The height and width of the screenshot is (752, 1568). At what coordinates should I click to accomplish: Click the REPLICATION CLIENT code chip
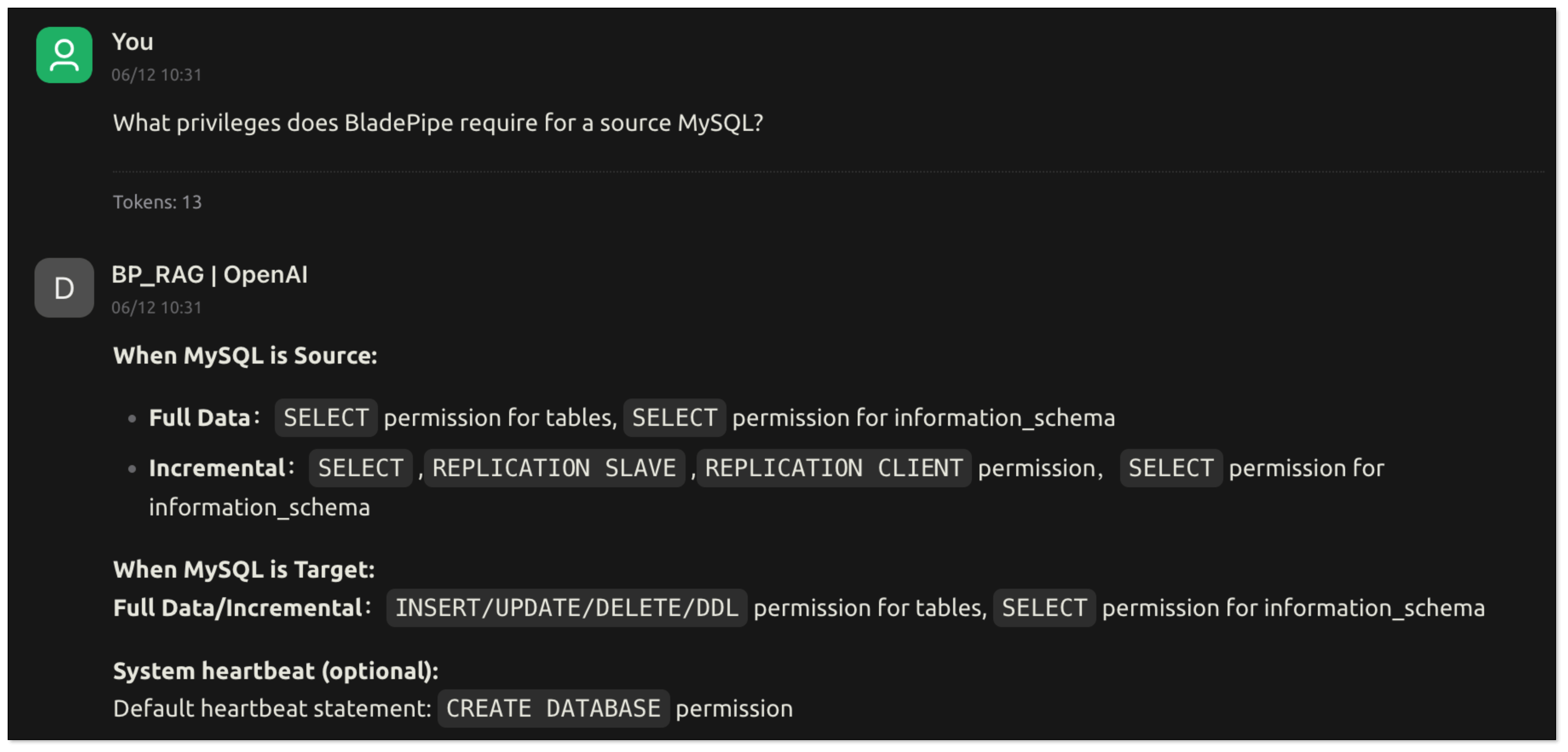pos(833,468)
